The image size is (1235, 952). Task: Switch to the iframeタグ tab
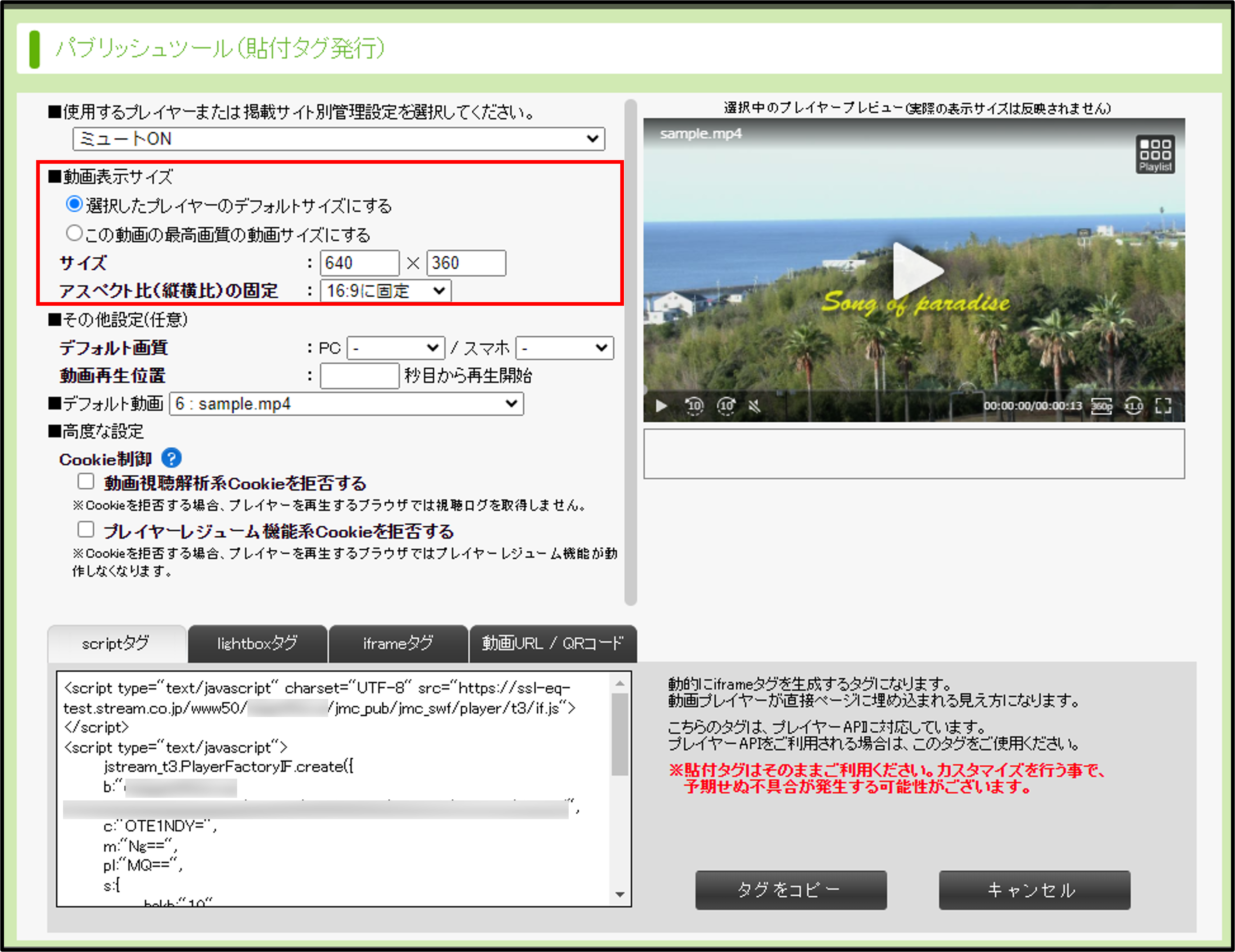tap(398, 644)
